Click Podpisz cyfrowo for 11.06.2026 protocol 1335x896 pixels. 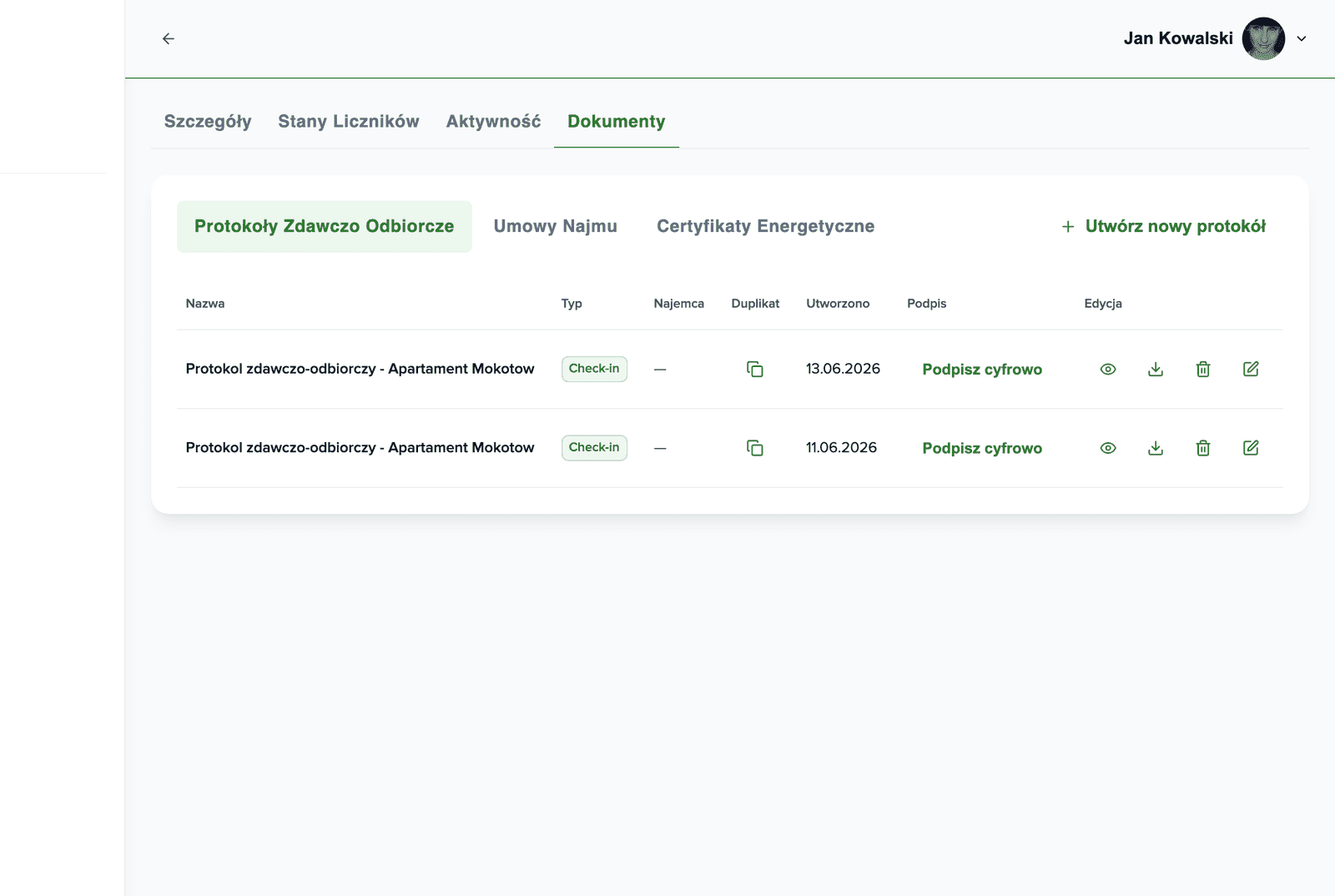982,449
